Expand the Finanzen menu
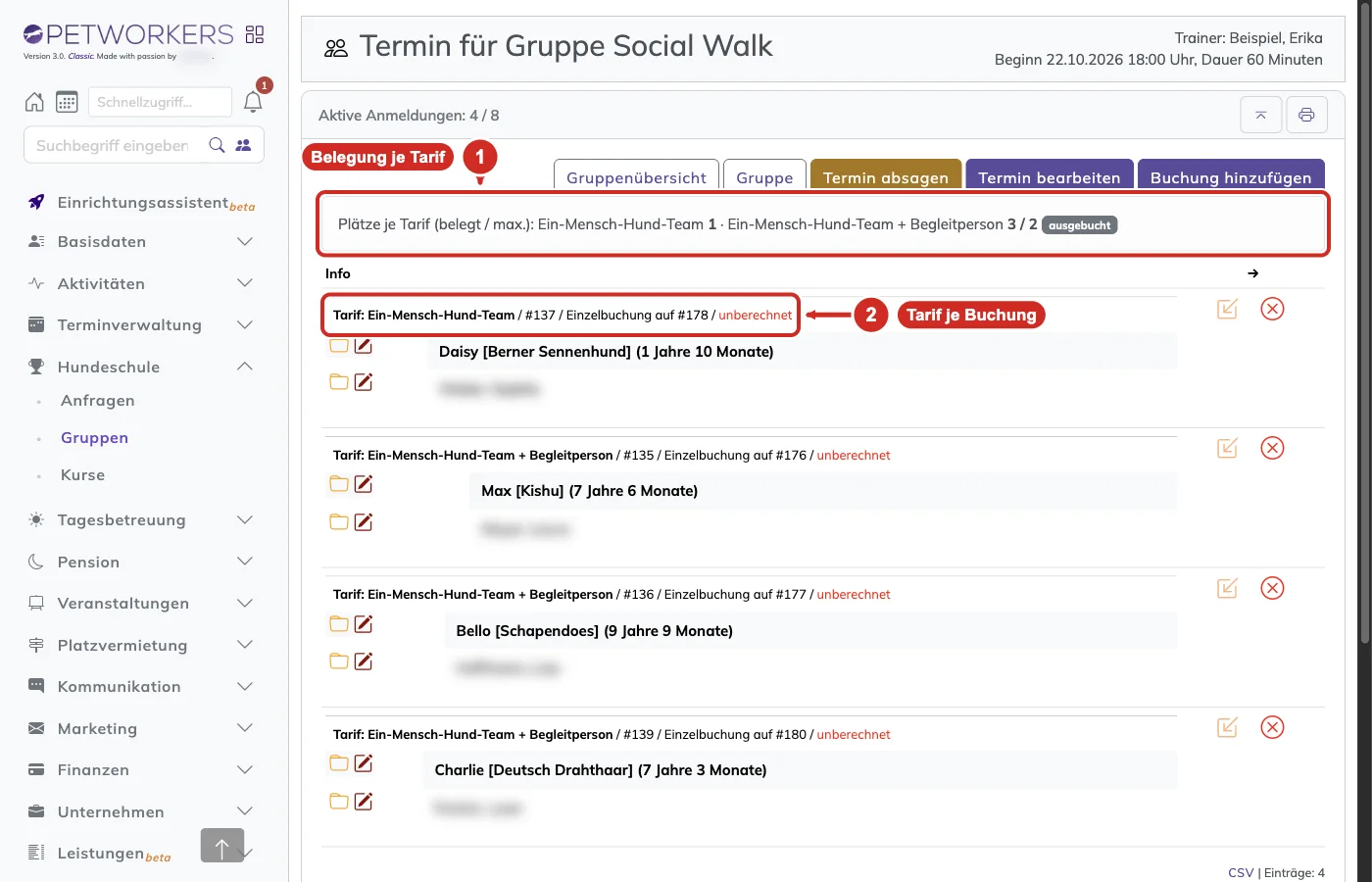This screenshot has width=1372, height=882. [x=141, y=769]
